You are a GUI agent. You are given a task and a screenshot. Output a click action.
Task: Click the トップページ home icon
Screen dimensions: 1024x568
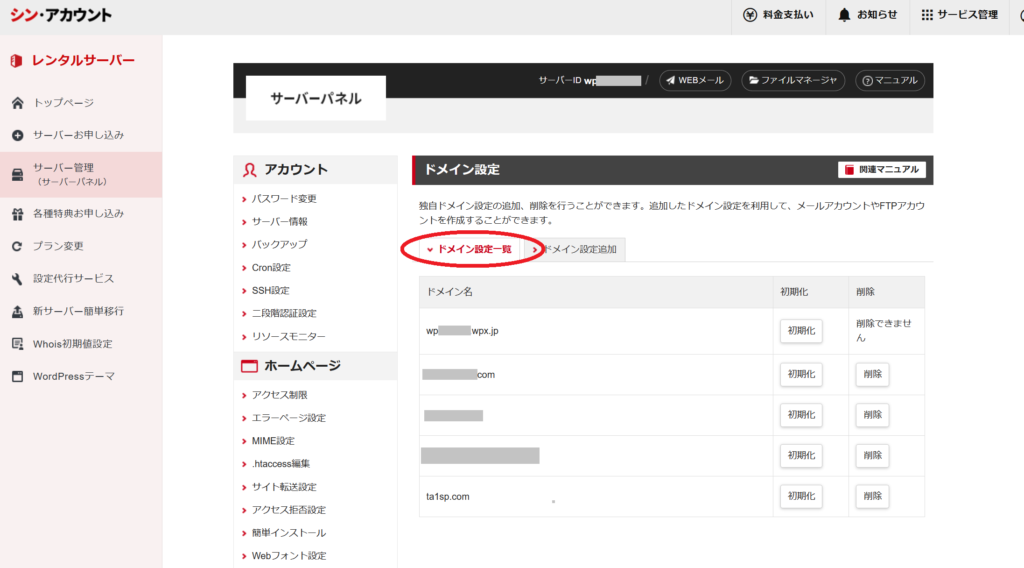tap(17, 103)
